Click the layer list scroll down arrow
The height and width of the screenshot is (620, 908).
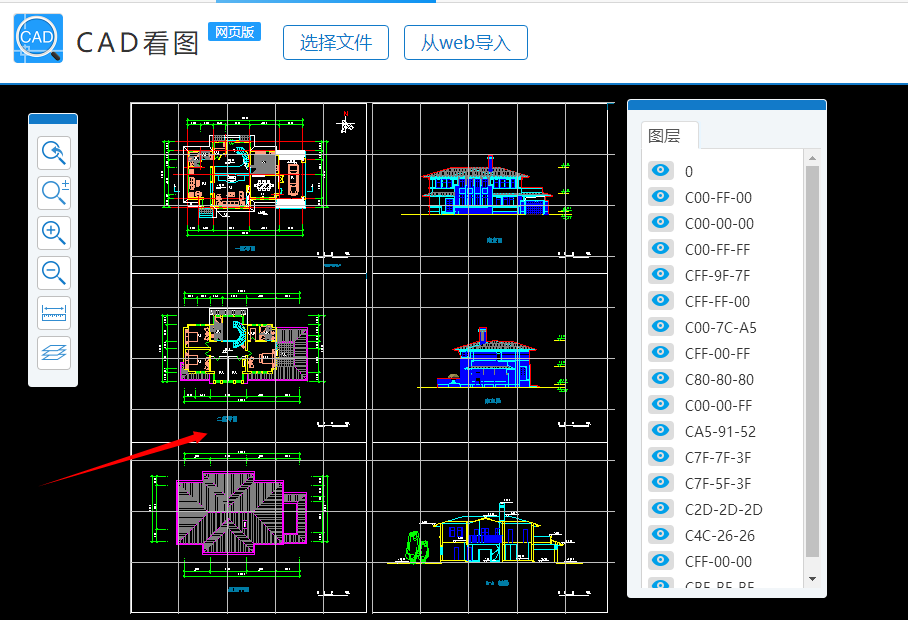[812, 579]
